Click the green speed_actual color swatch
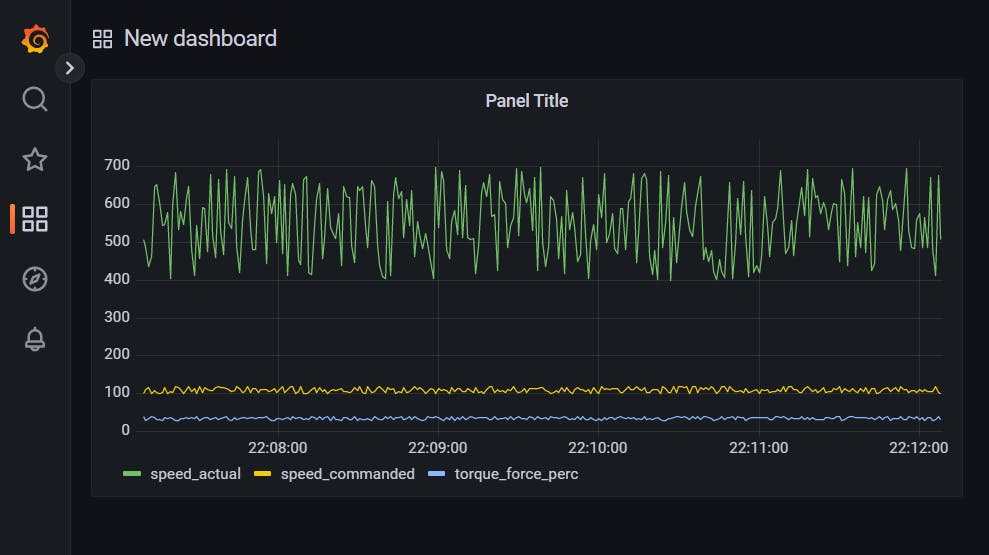Image resolution: width=989 pixels, height=555 pixels. 132,474
